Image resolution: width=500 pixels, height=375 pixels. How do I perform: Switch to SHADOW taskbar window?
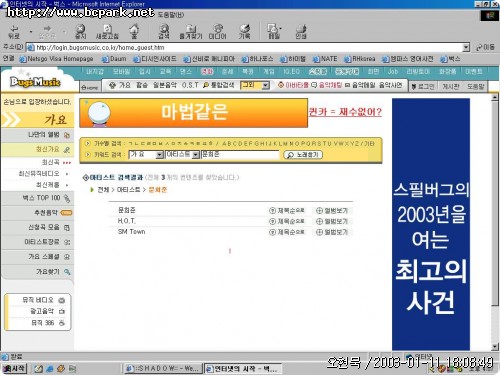click(163, 368)
